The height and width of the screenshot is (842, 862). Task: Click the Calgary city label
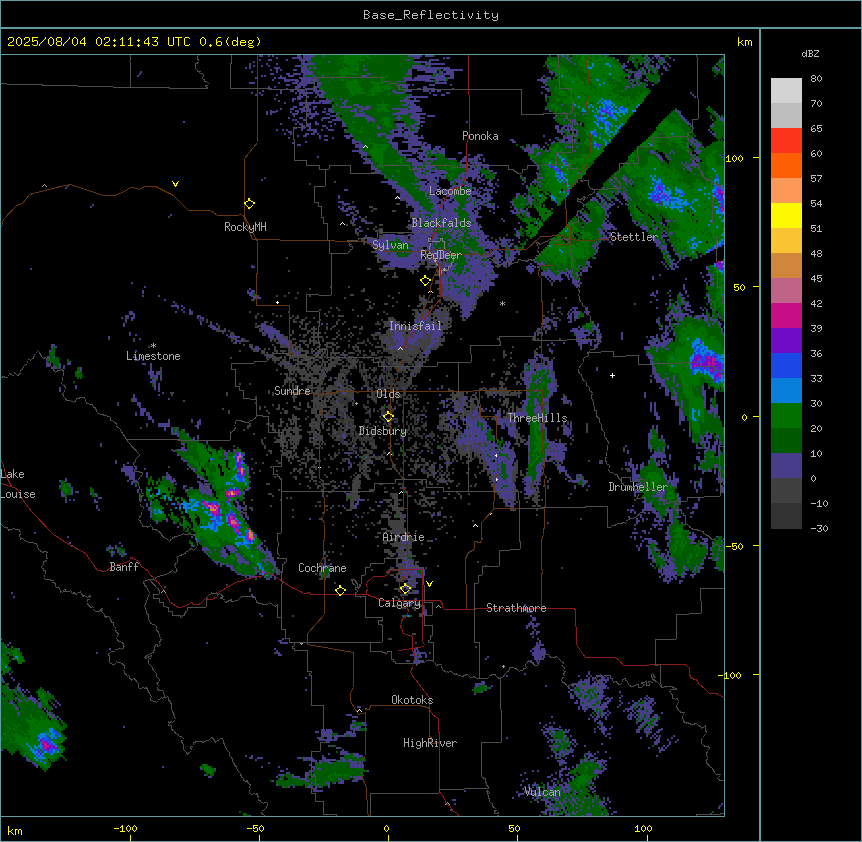click(400, 603)
